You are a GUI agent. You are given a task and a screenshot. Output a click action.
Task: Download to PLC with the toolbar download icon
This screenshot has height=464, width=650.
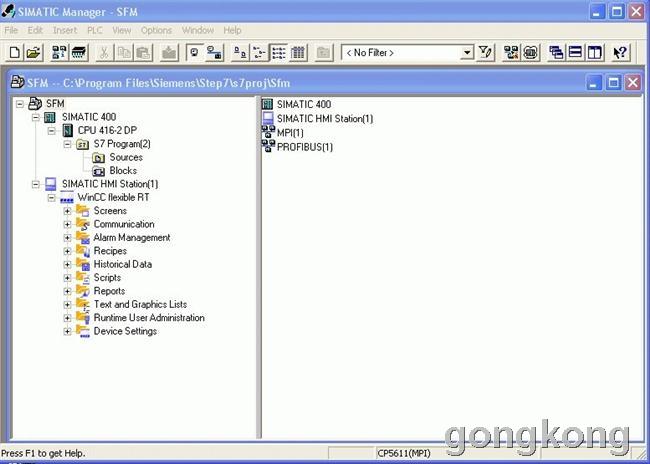[x=169, y=53]
